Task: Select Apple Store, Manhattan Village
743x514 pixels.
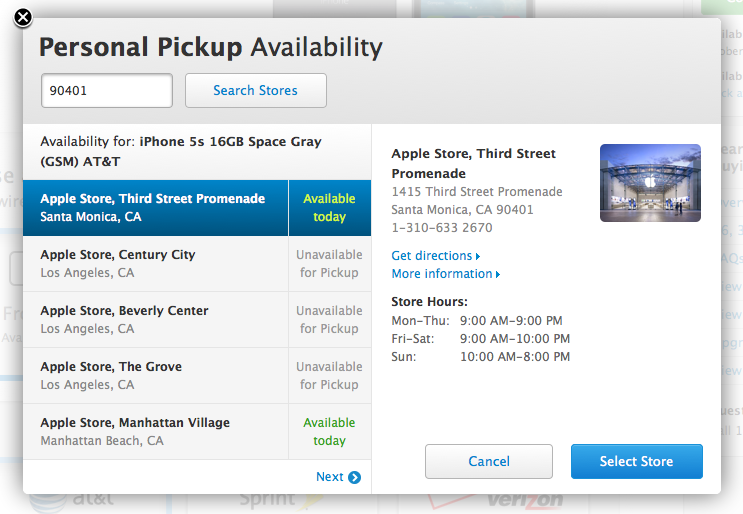Action: 155,431
